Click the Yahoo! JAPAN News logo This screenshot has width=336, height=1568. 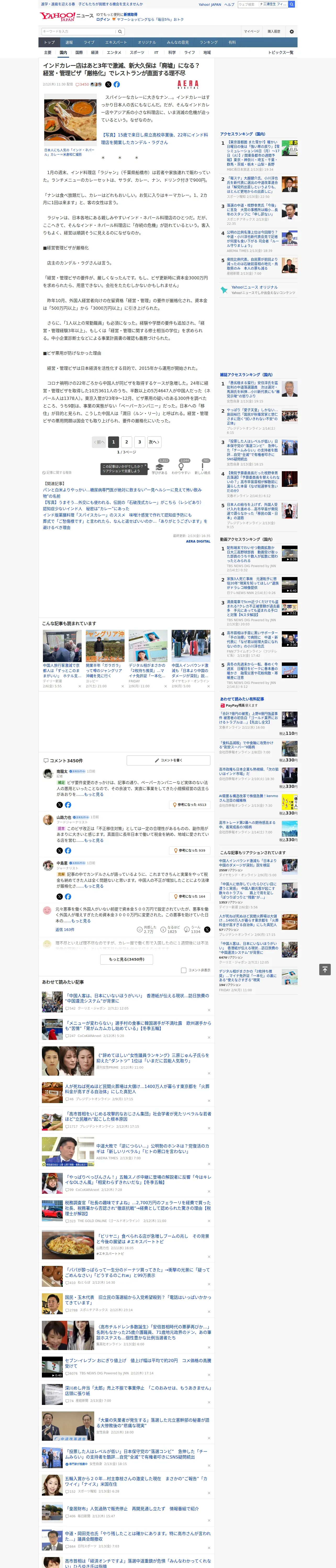click(66, 16)
